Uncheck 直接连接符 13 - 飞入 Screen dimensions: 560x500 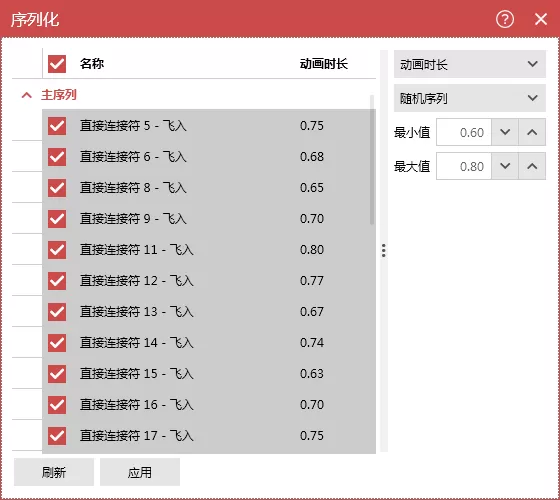tap(57, 312)
